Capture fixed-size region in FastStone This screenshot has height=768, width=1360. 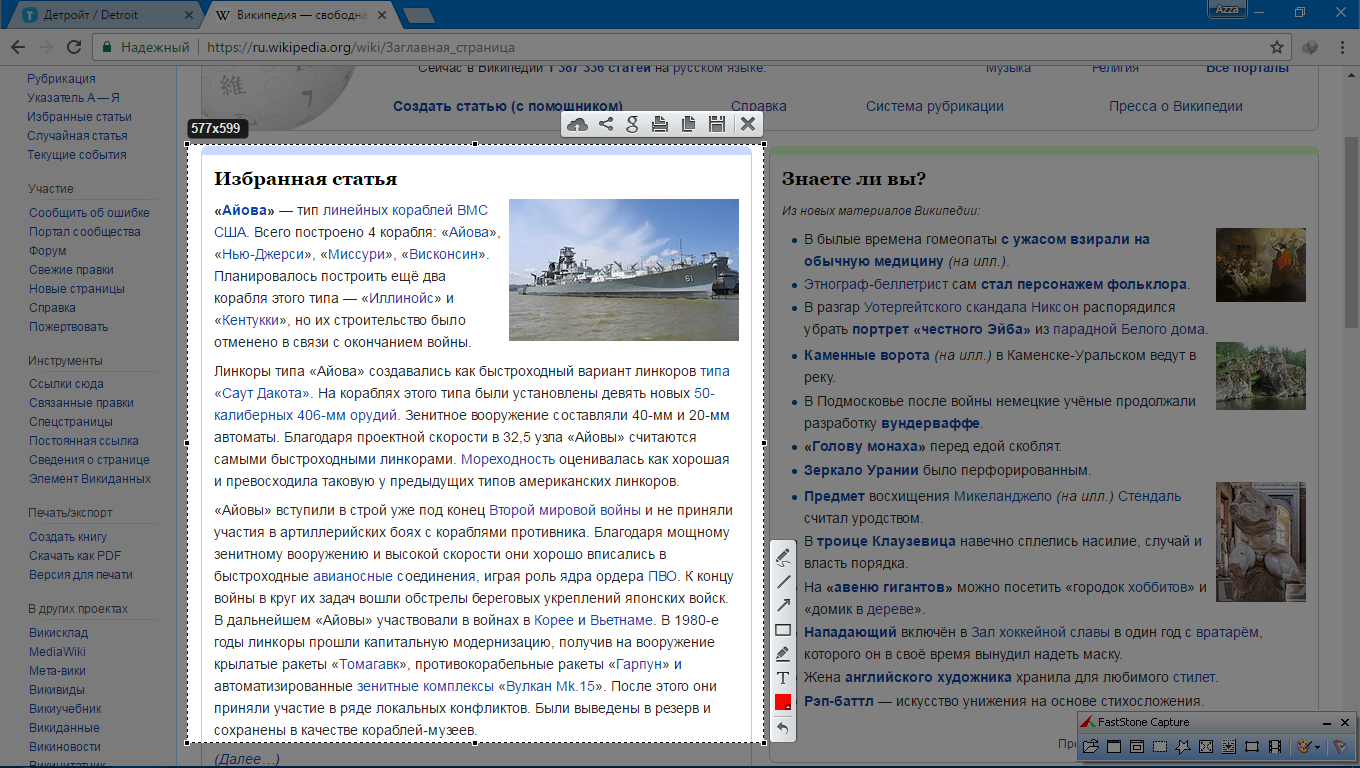[1252, 746]
